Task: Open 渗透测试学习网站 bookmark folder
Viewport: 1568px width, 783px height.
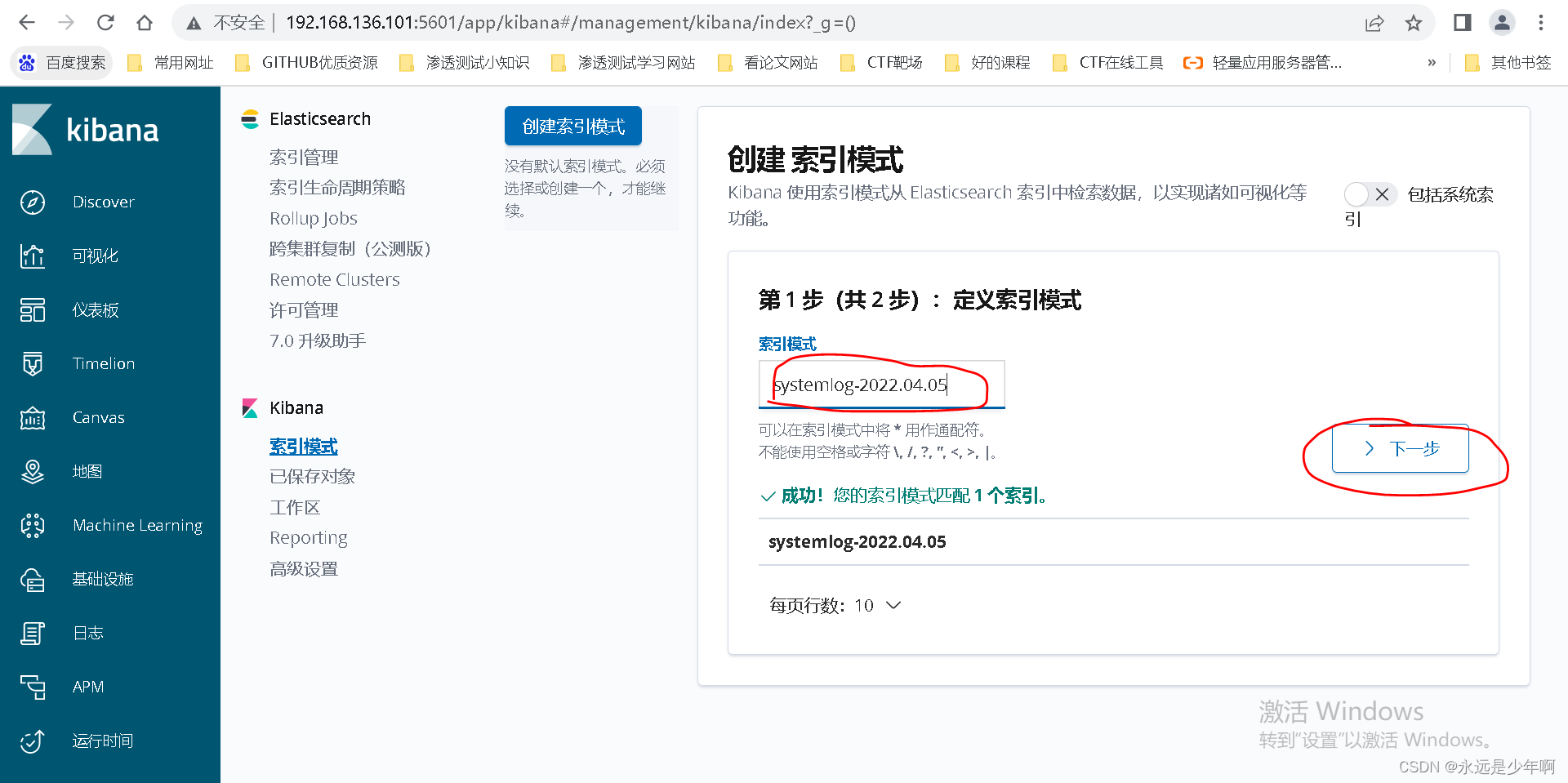Action: coord(623,63)
